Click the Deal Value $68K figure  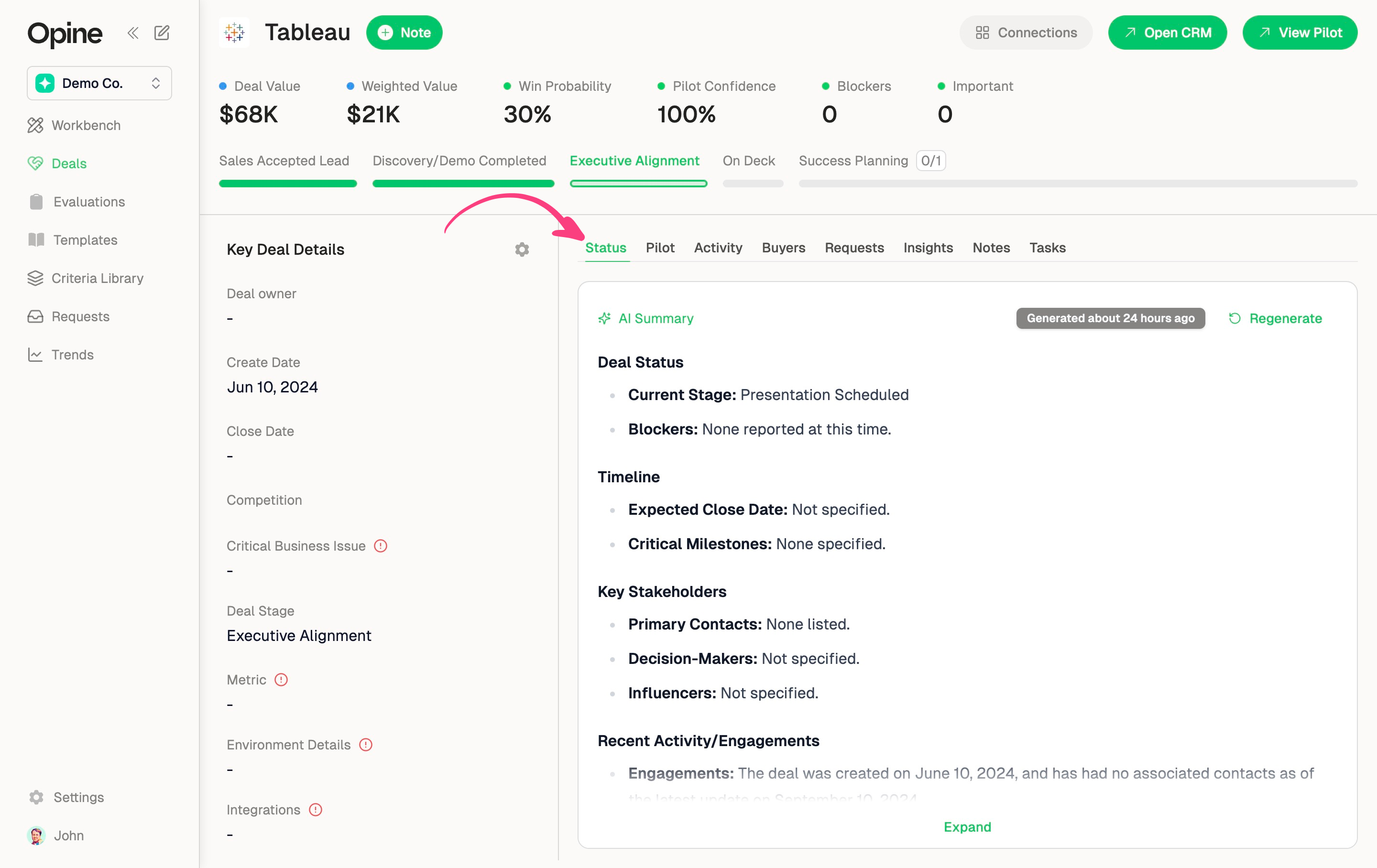(249, 114)
